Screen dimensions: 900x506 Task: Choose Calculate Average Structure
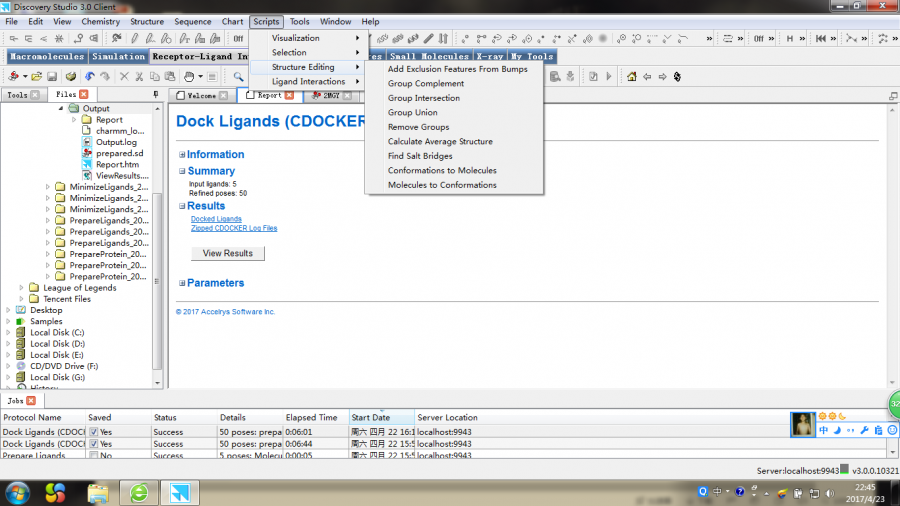point(440,141)
